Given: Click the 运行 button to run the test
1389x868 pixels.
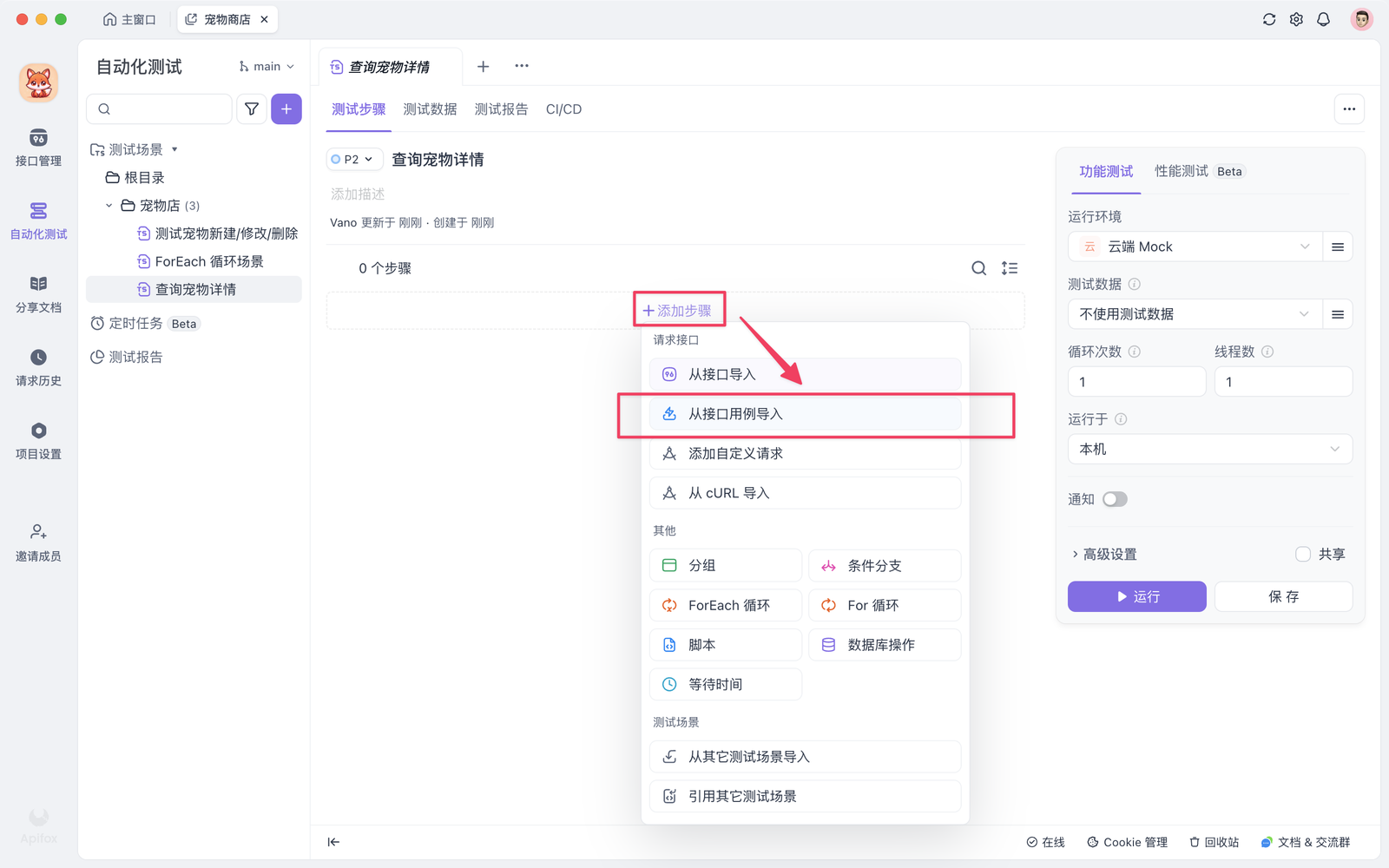Looking at the screenshot, I should [x=1136, y=596].
